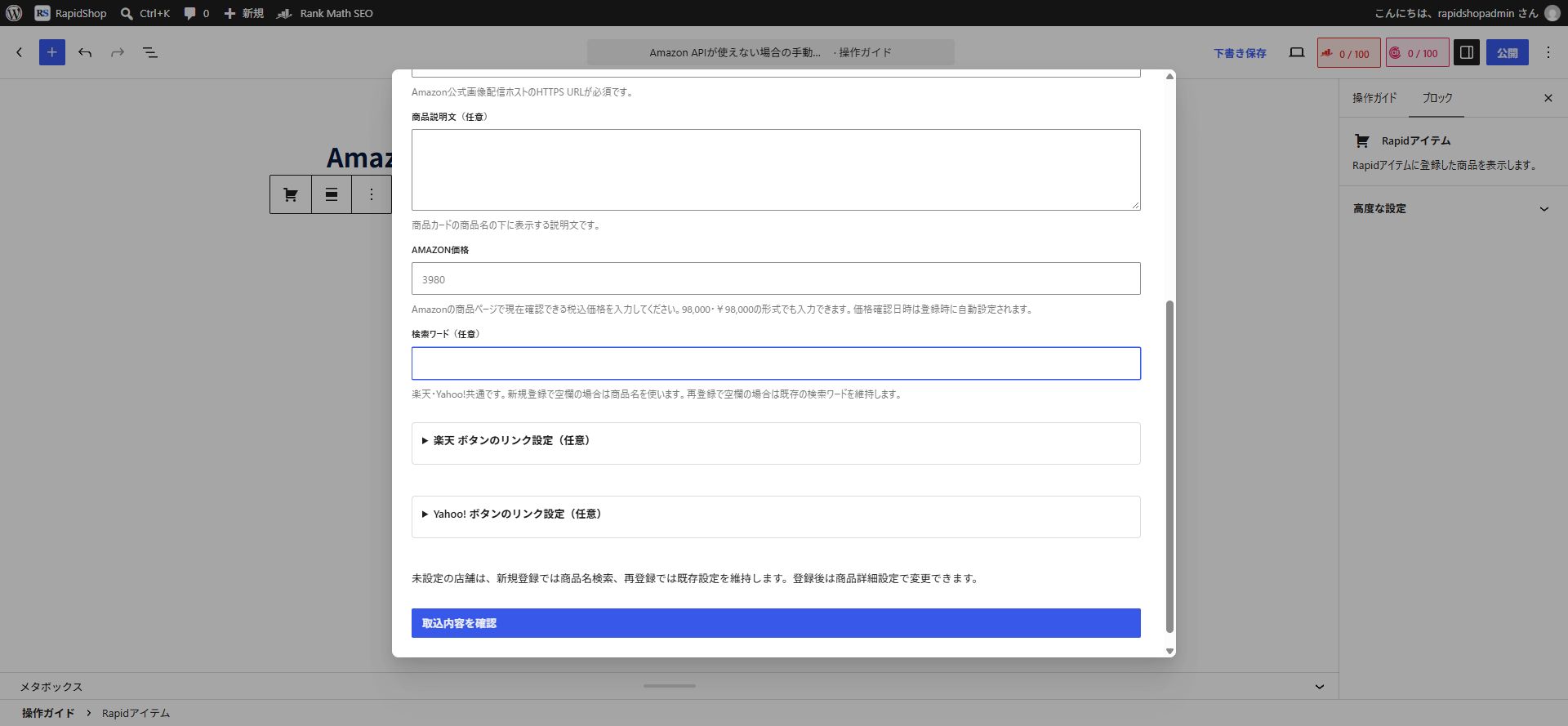Close the settings sidebar
This screenshot has height=726, width=1568.
(1548, 98)
